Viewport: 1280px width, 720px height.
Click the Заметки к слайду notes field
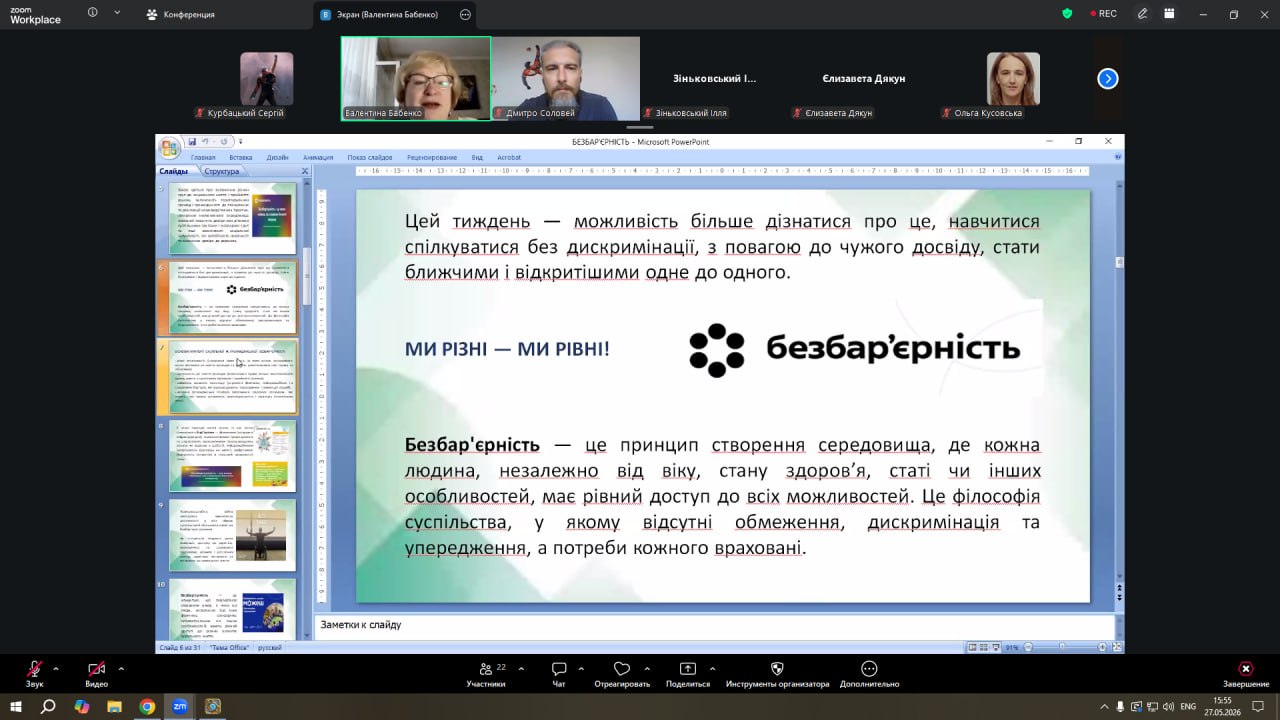click(x=714, y=625)
